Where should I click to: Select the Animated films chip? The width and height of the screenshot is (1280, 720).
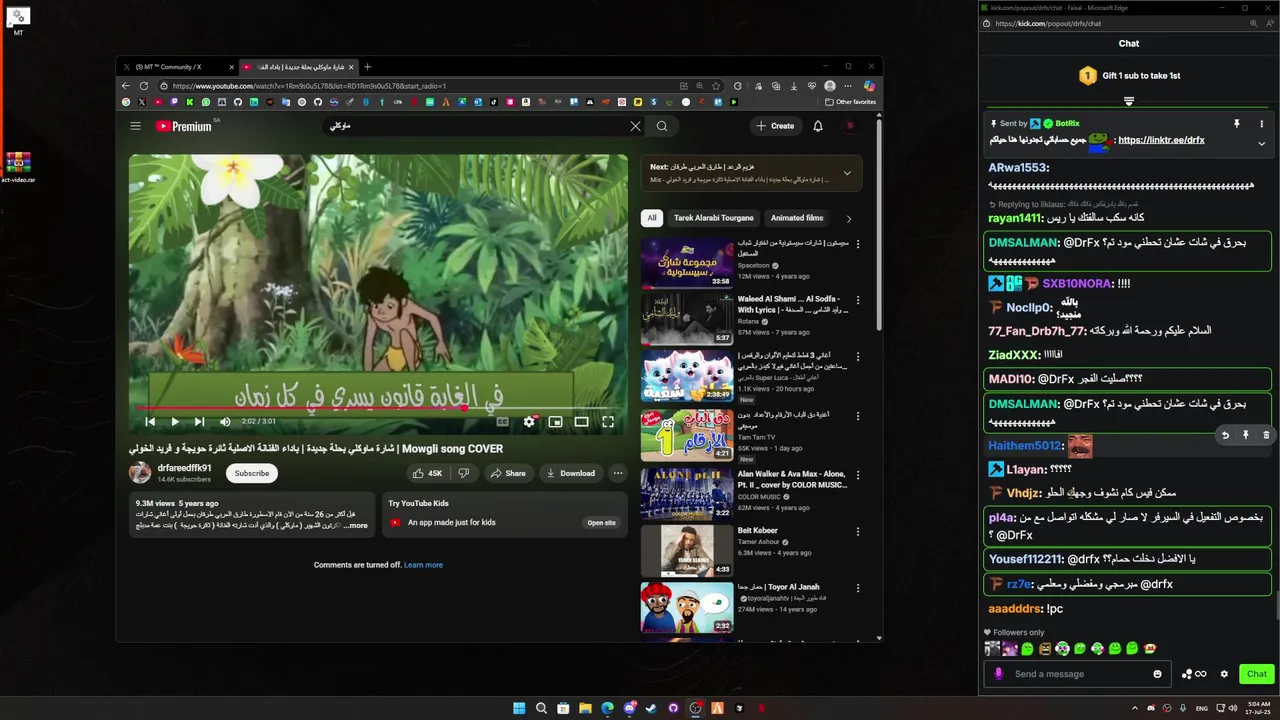coord(797,218)
